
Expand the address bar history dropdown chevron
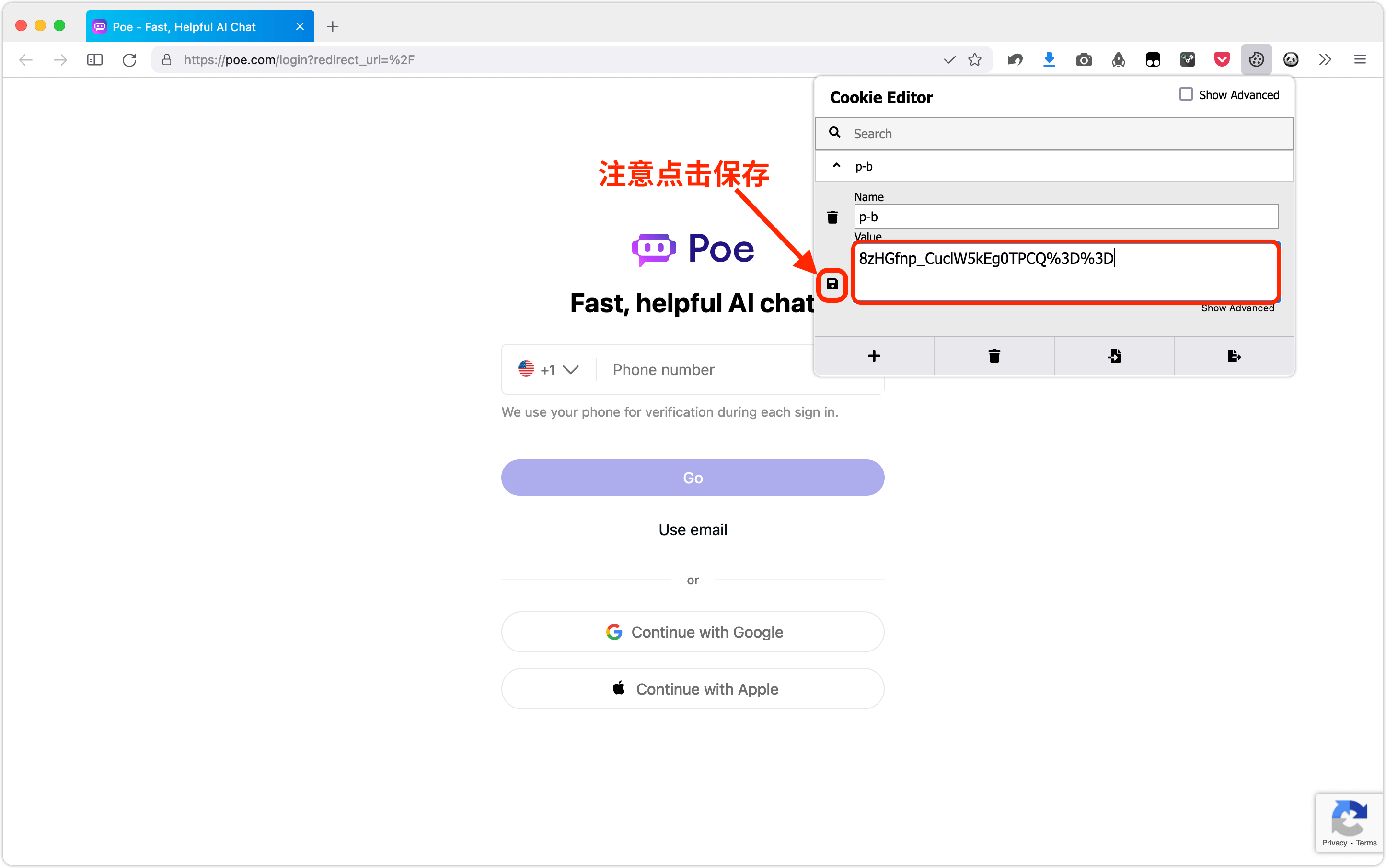[x=949, y=60]
